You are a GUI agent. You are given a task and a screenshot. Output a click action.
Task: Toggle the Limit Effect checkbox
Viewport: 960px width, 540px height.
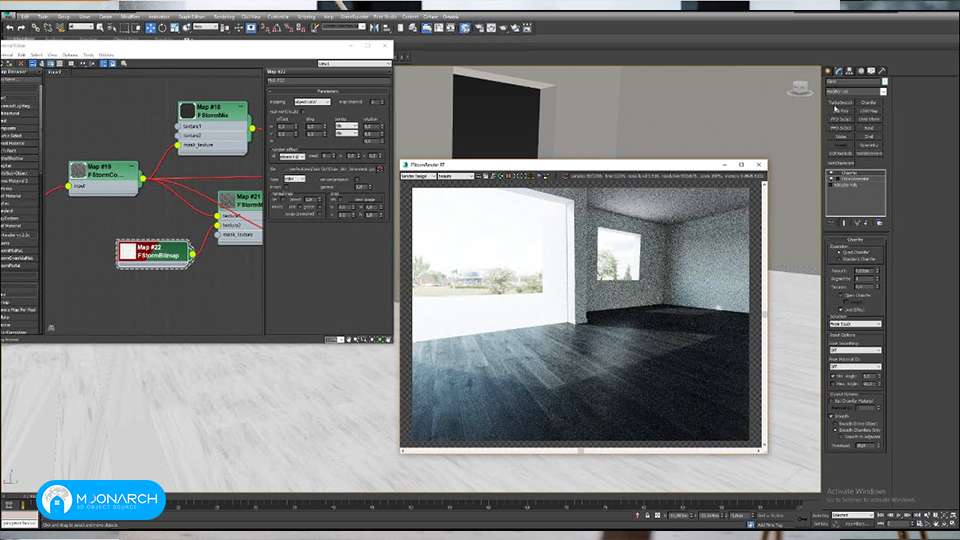tap(841, 310)
